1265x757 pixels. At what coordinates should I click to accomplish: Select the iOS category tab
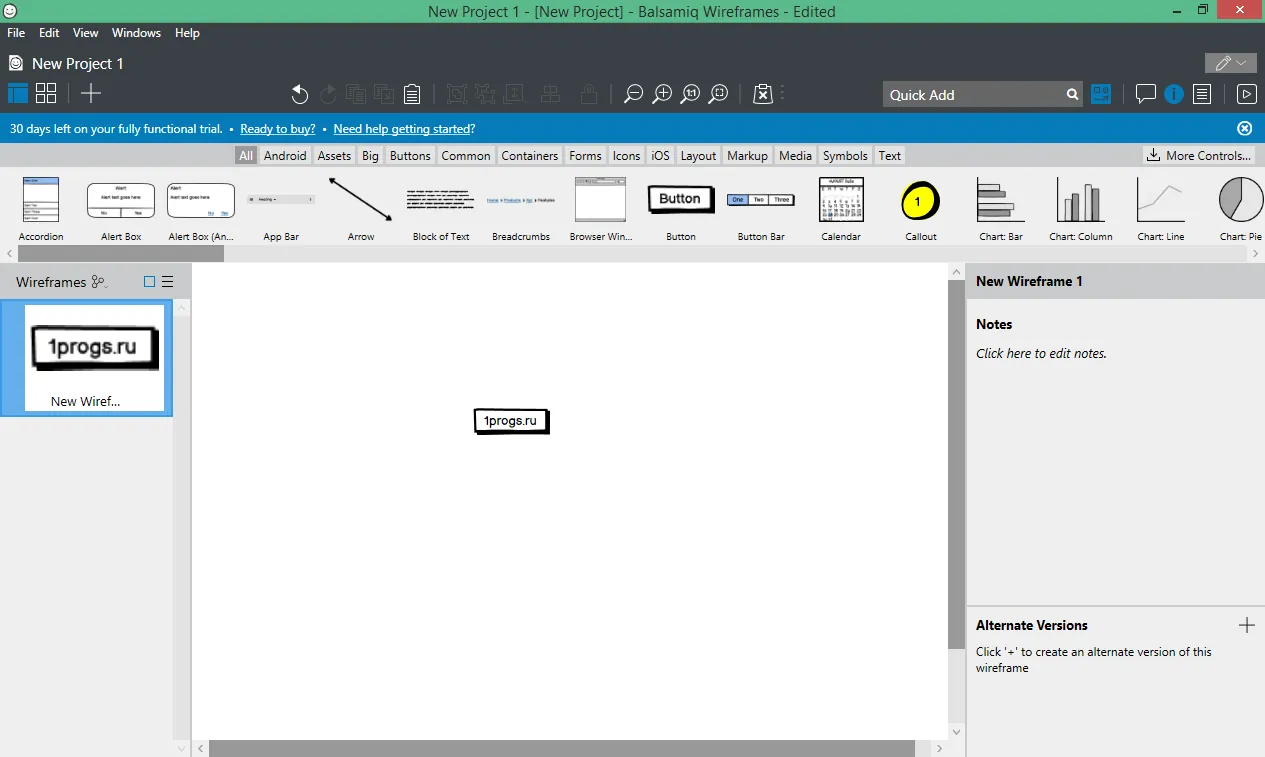[x=660, y=155]
